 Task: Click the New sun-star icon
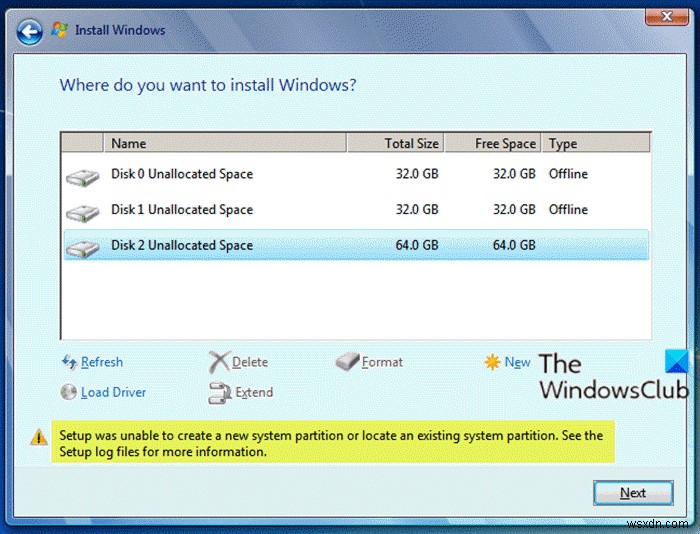click(492, 362)
